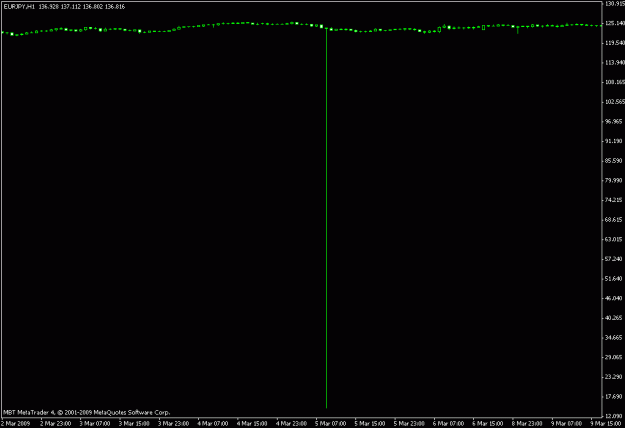
Task: Click the 5 Mar 23:00 time label
Action: click(409, 423)
